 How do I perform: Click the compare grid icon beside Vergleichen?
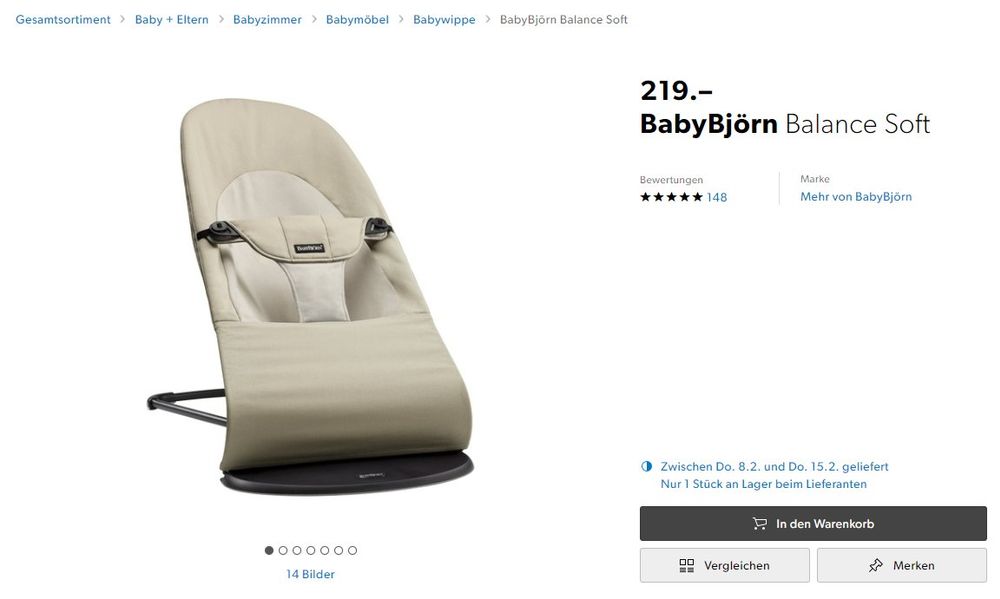[x=686, y=566]
